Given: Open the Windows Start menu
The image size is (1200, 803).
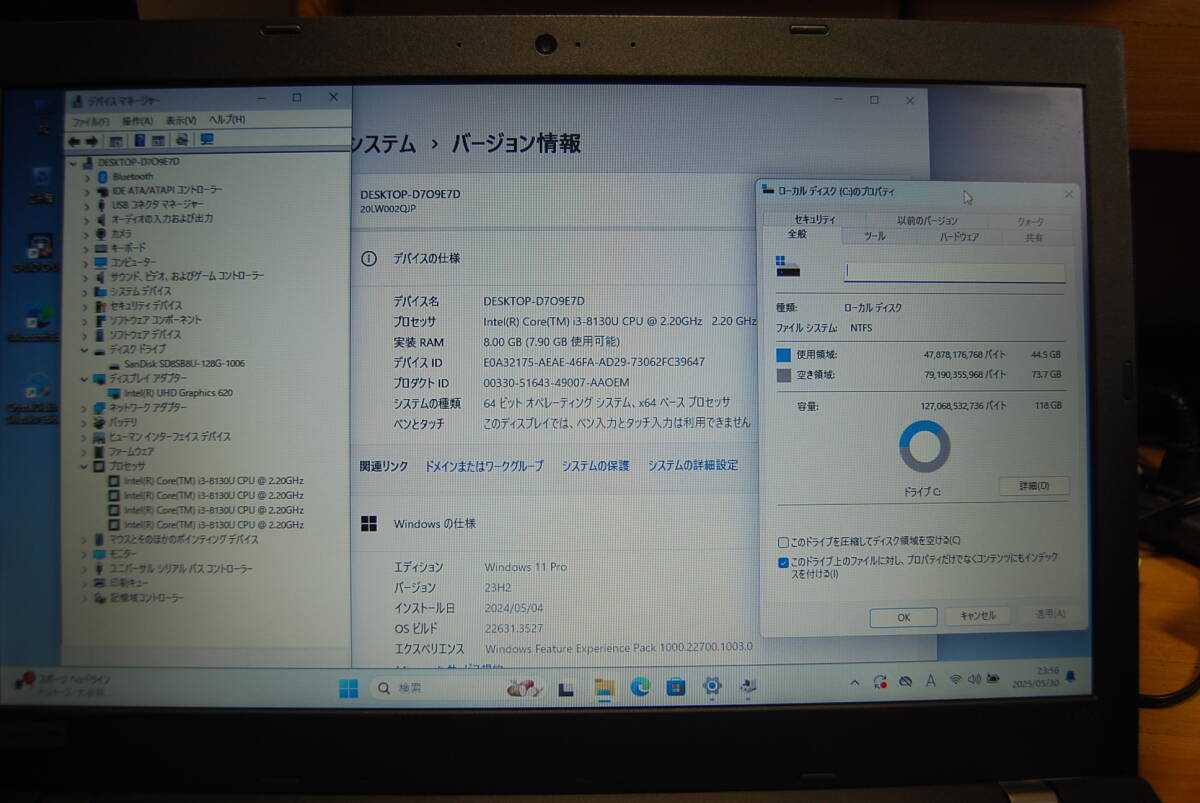Looking at the screenshot, I should [x=348, y=688].
